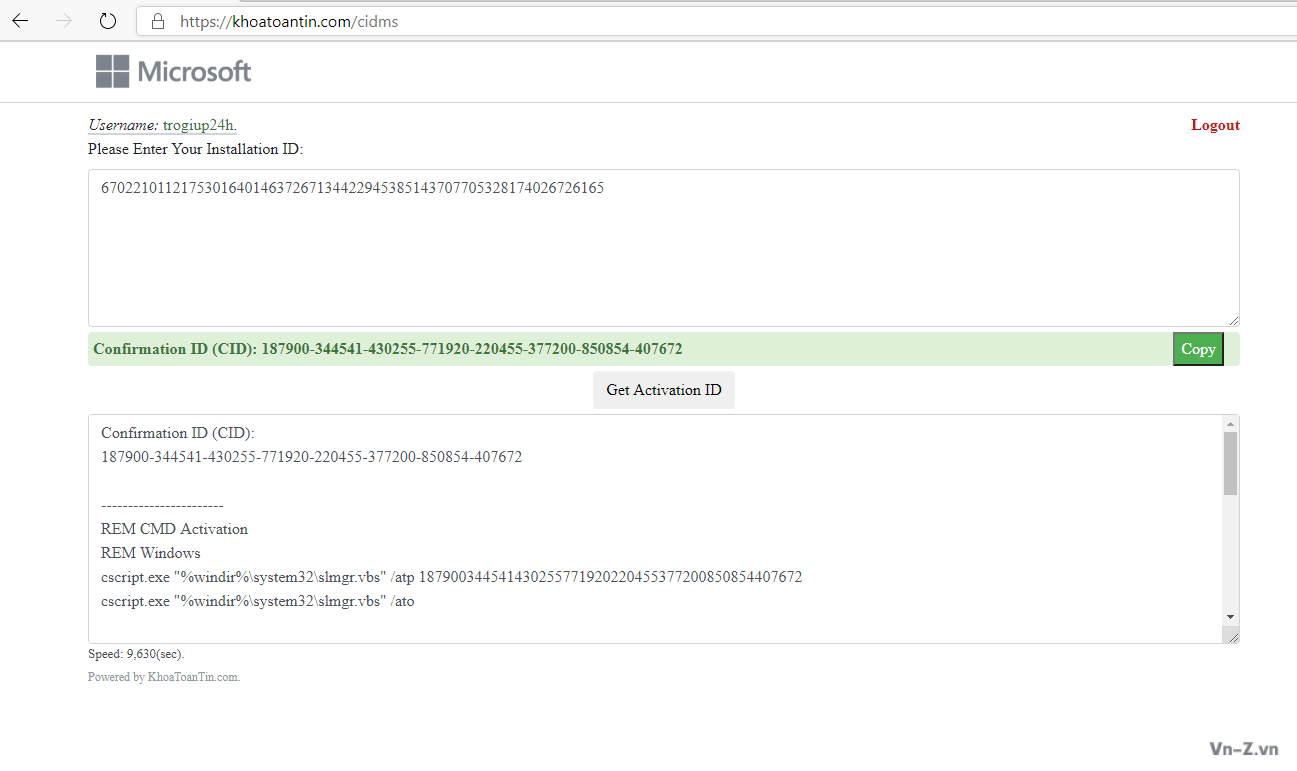
Task: Grab the Installation ID box resize handle
Action: [1234, 321]
